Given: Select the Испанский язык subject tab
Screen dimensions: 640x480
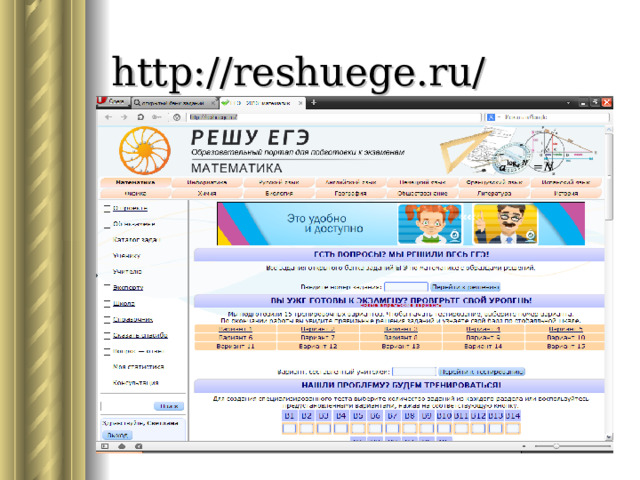Looking at the screenshot, I should pos(566,182).
